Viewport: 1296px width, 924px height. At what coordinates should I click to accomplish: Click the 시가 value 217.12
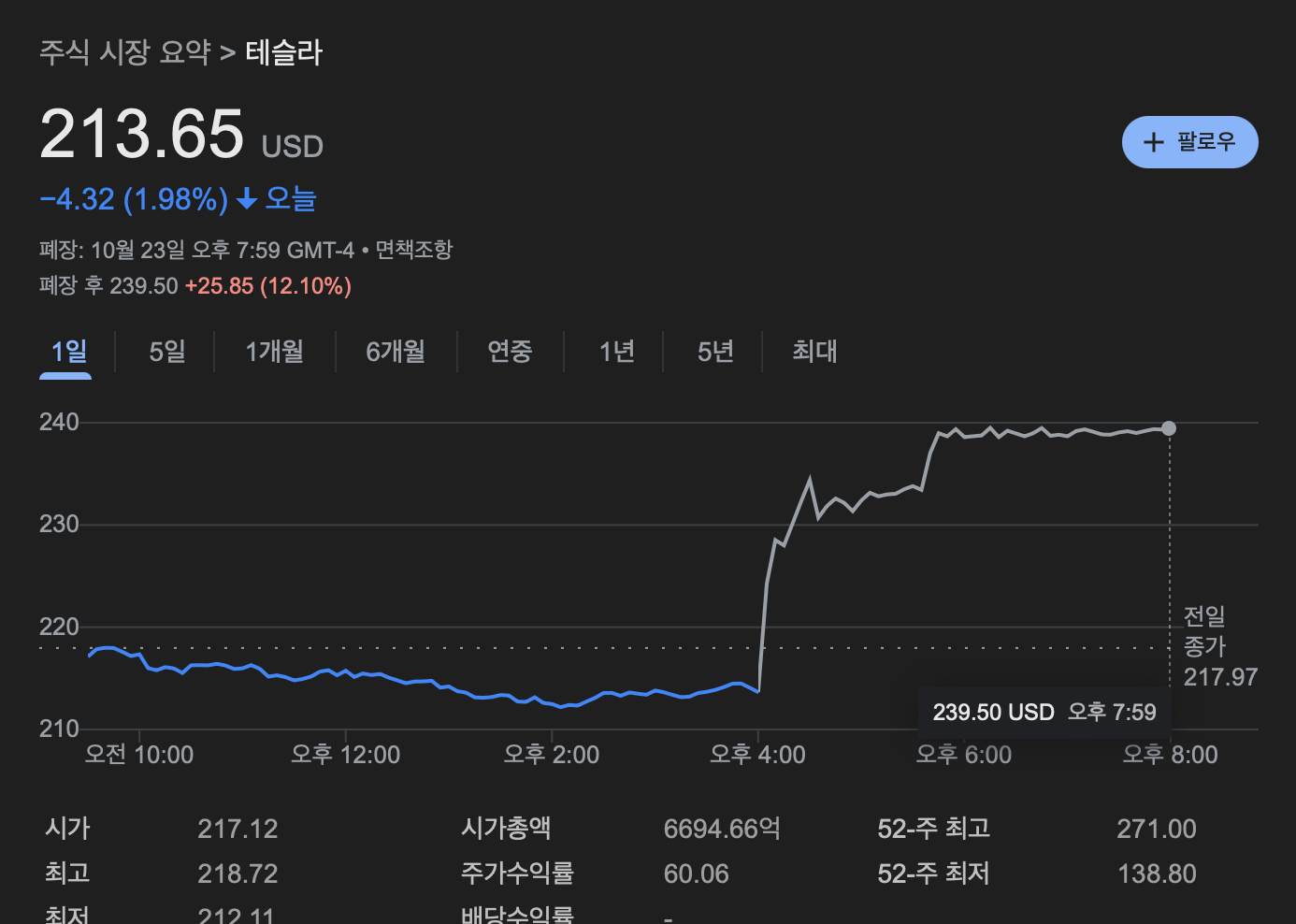[238, 829]
